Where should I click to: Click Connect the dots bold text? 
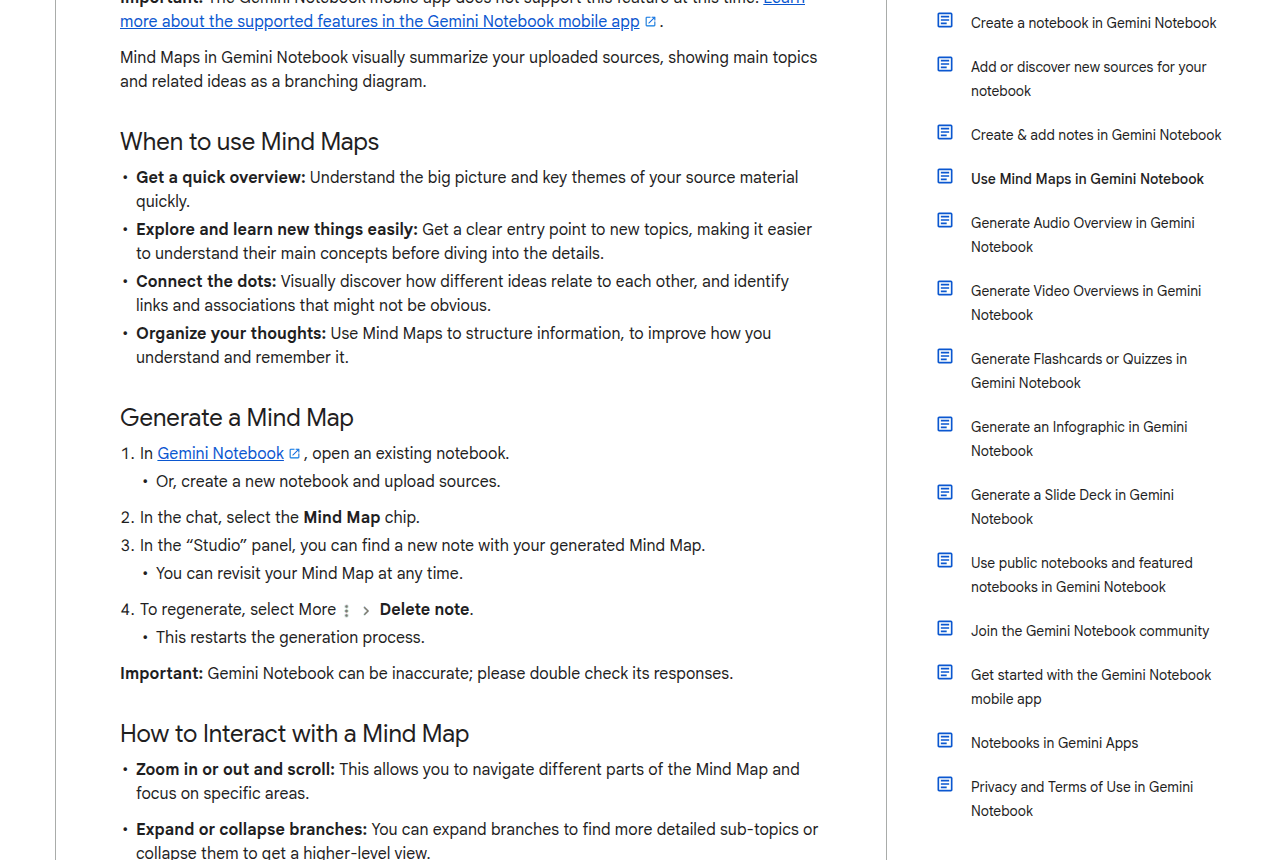click(206, 281)
